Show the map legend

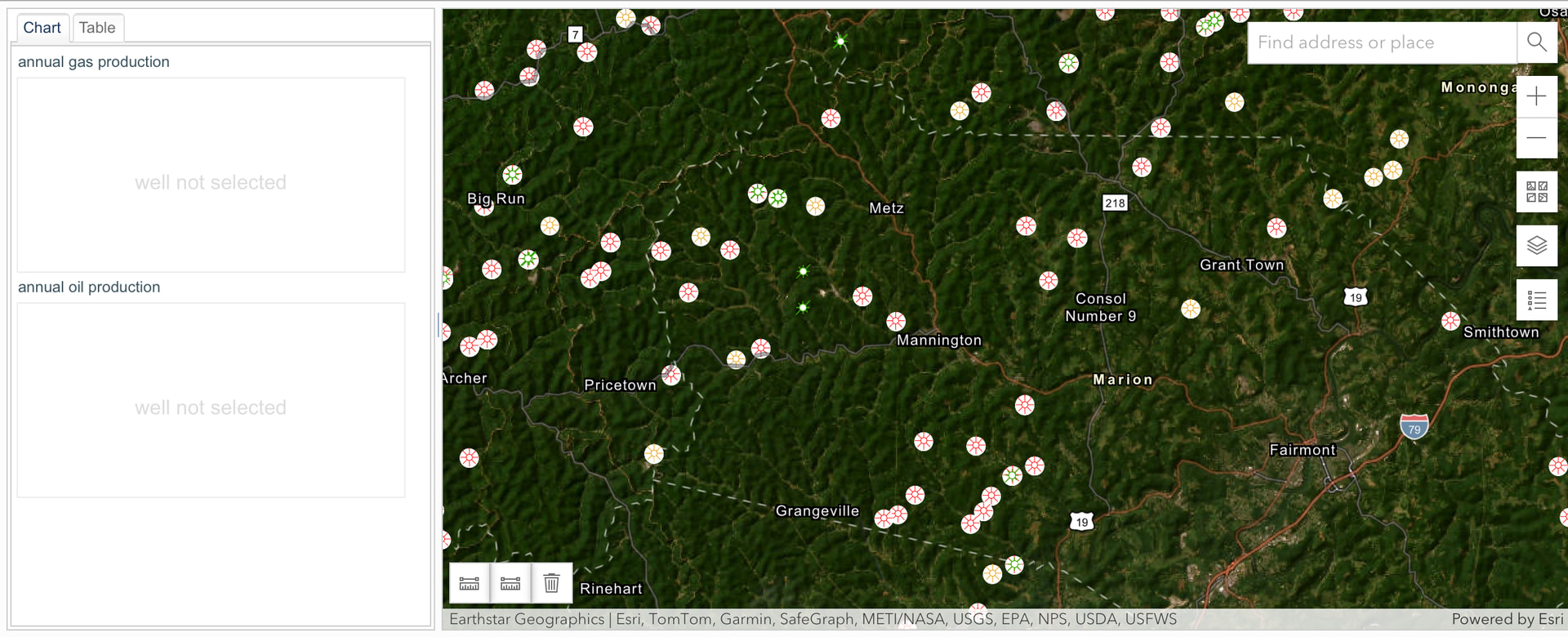coord(1536,301)
